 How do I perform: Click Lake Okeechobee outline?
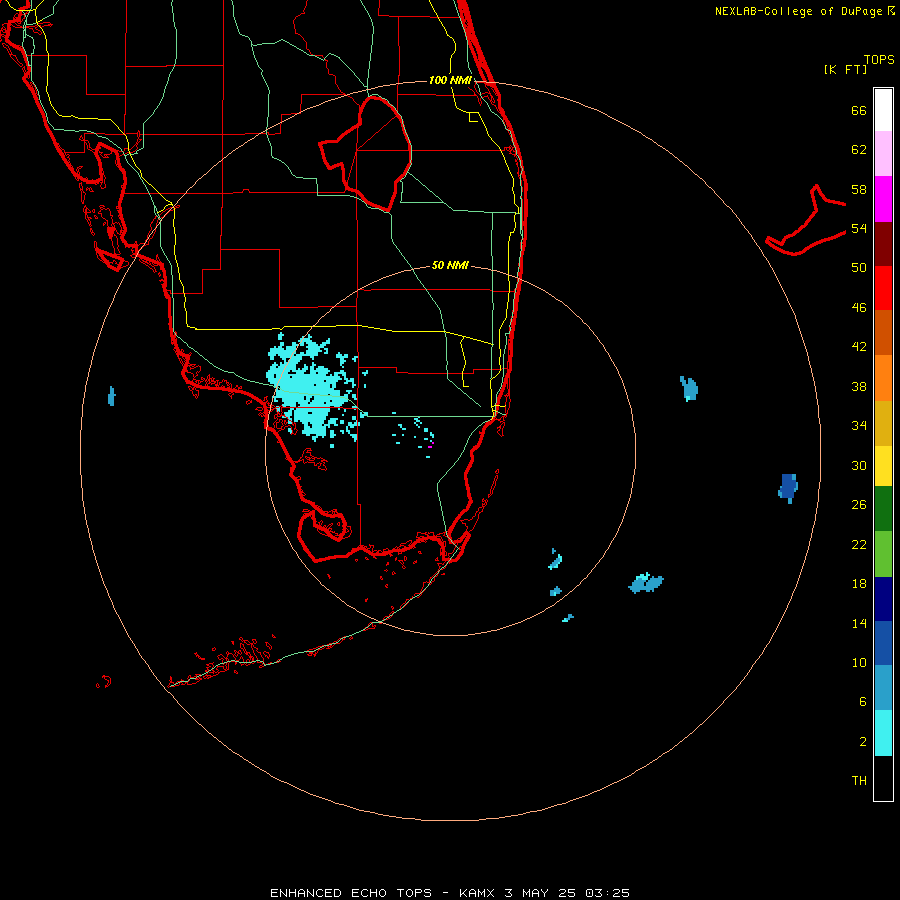point(368,152)
